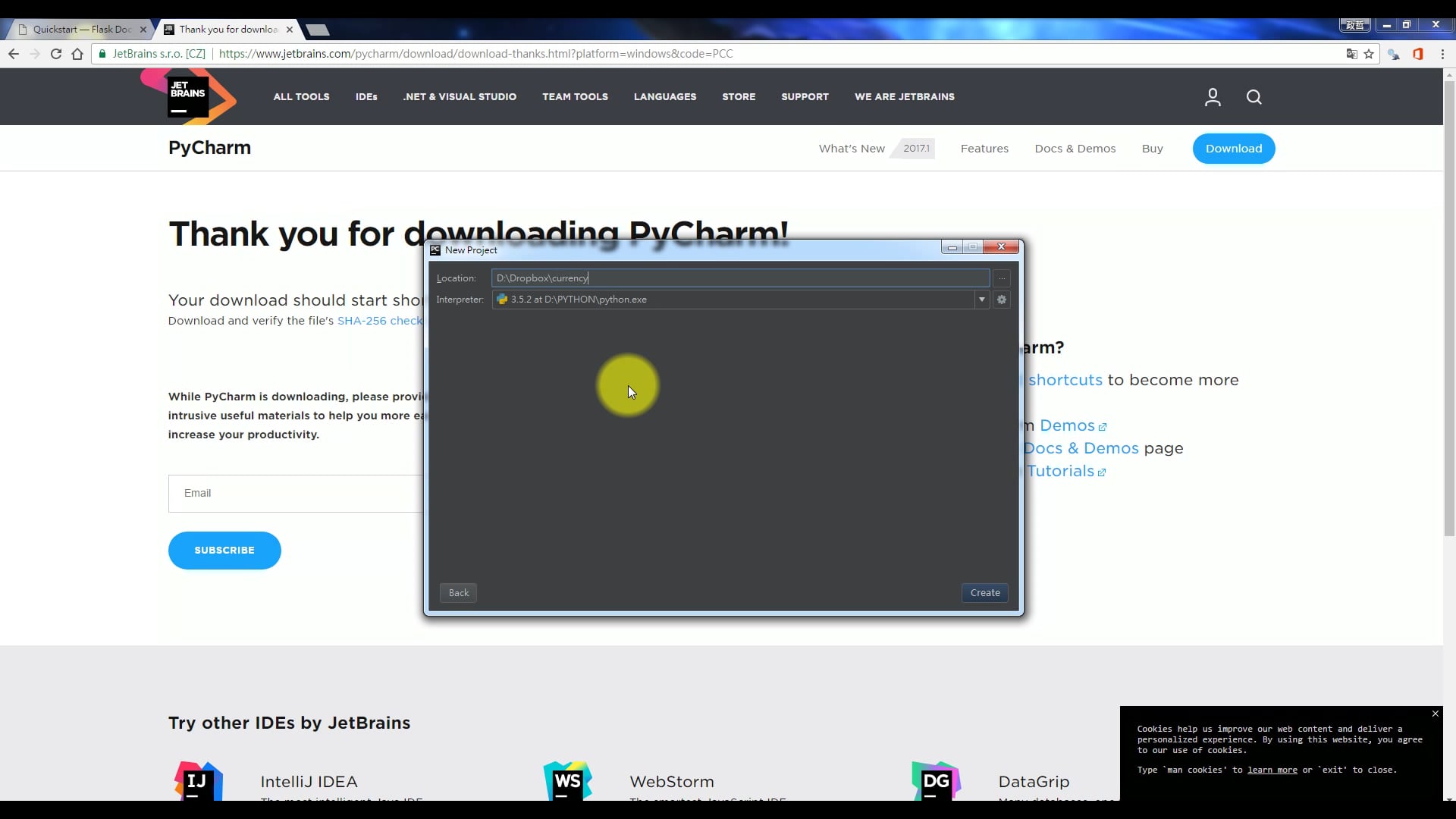
Task: Open the ALL TOOLS menu item
Action: [301, 97]
